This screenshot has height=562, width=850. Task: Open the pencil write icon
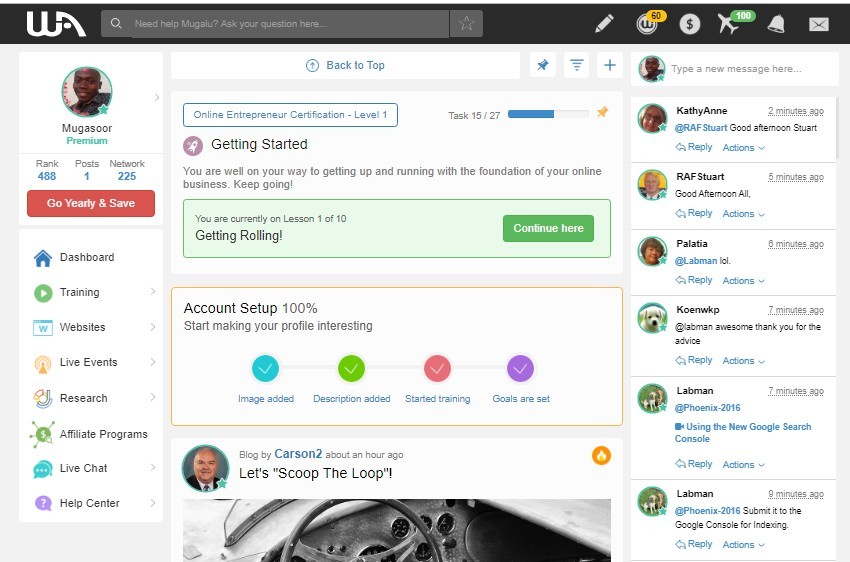[604, 23]
